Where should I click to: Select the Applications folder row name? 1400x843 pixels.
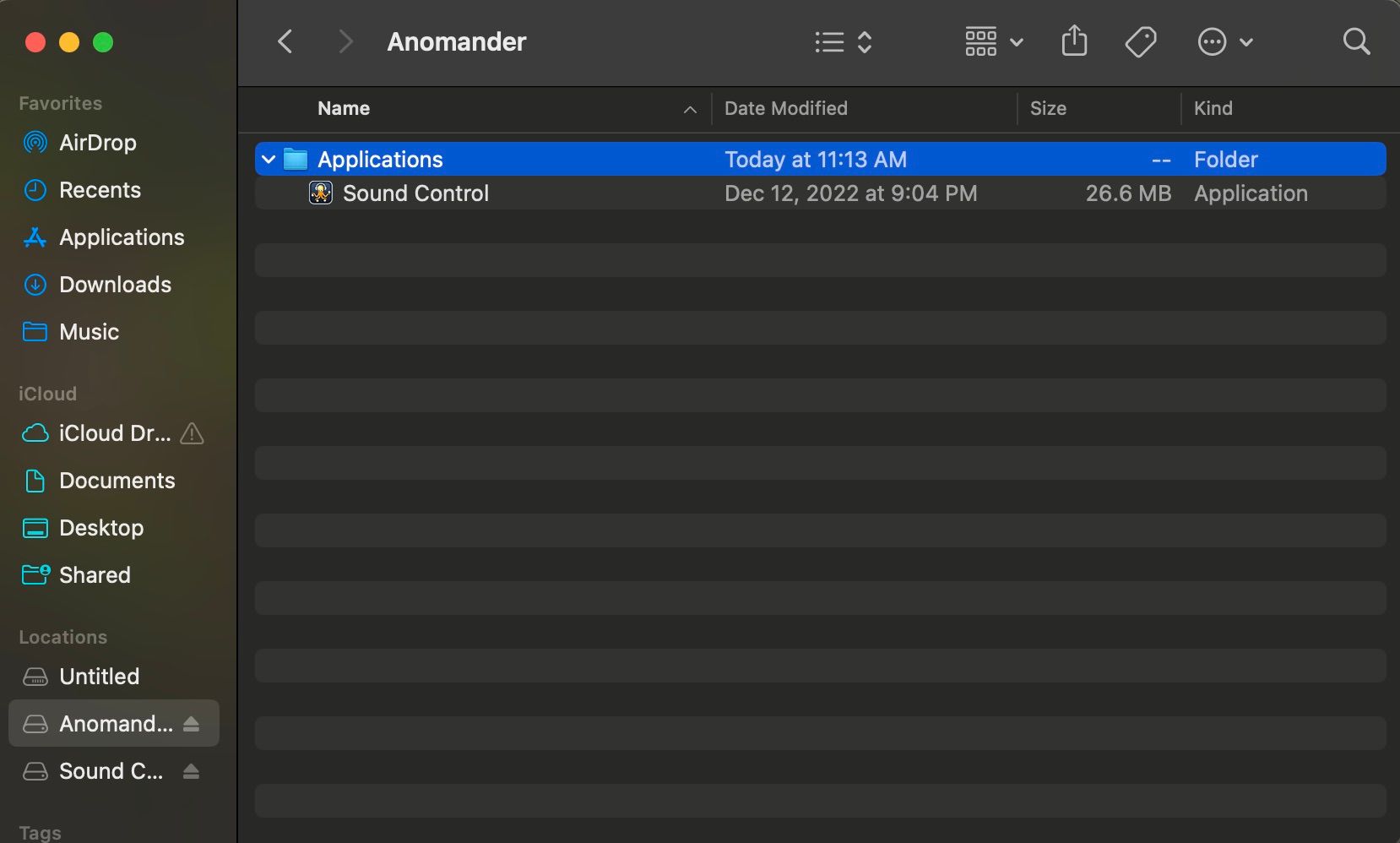[x=380, y=160]
